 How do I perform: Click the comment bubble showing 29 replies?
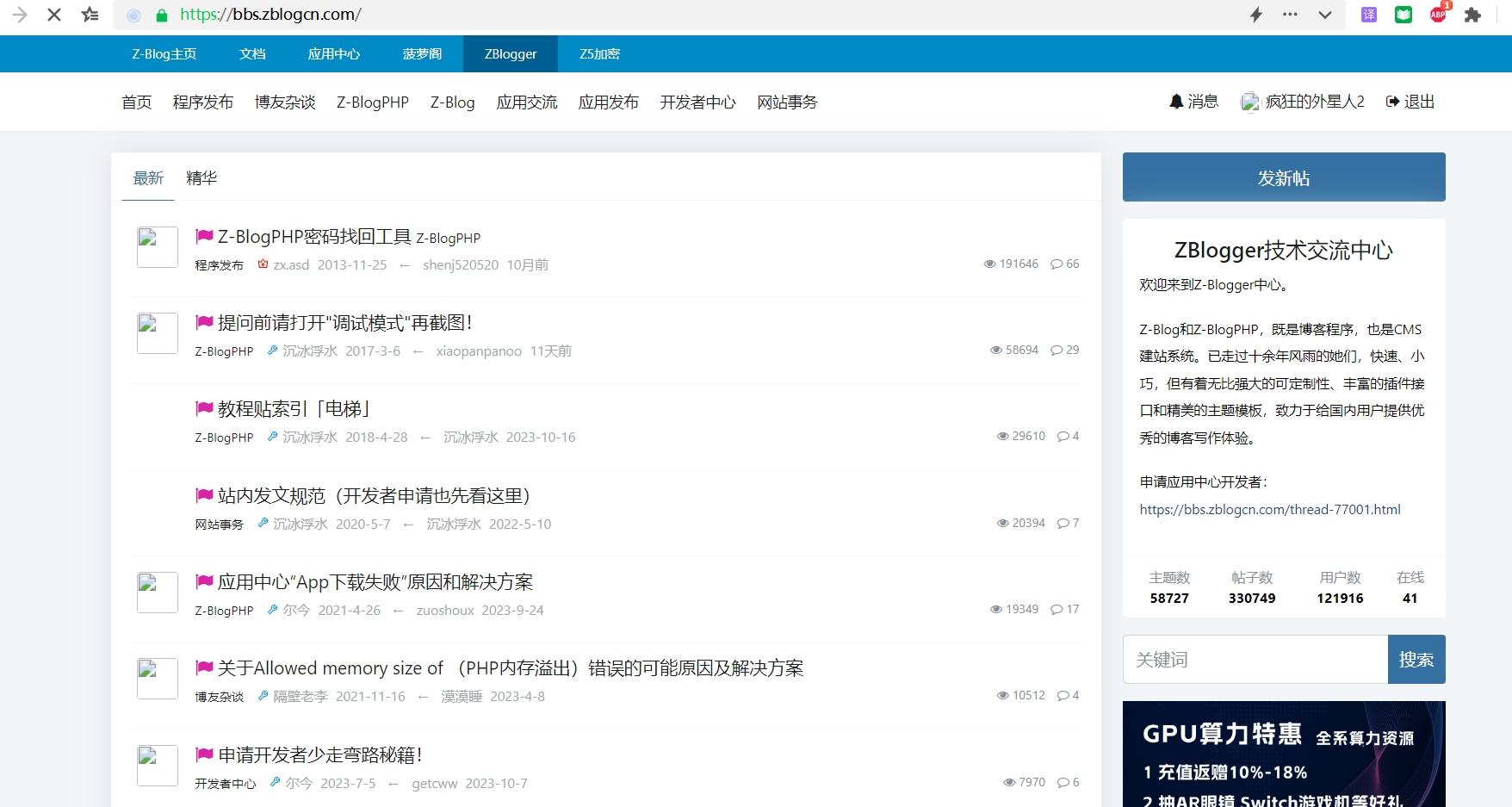tap(1065, 351)
